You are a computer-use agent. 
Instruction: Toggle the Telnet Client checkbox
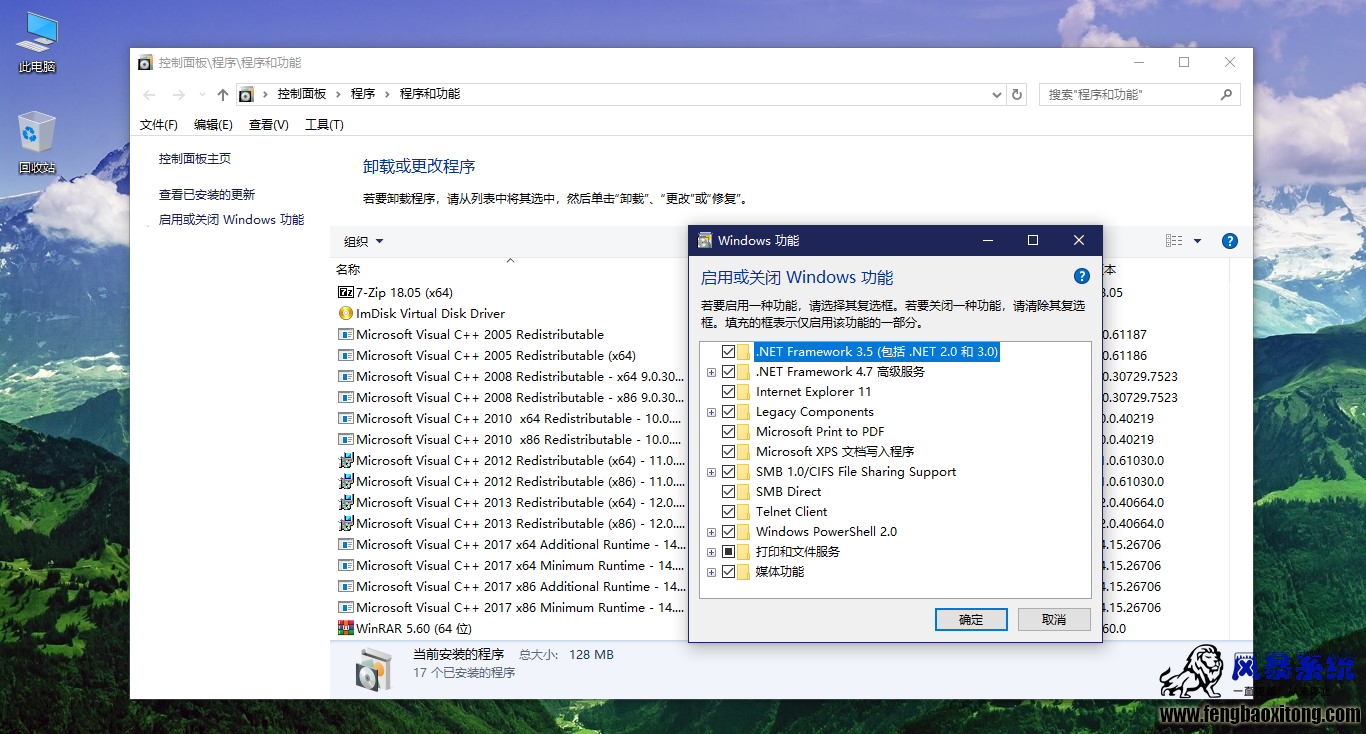(728, 512)
